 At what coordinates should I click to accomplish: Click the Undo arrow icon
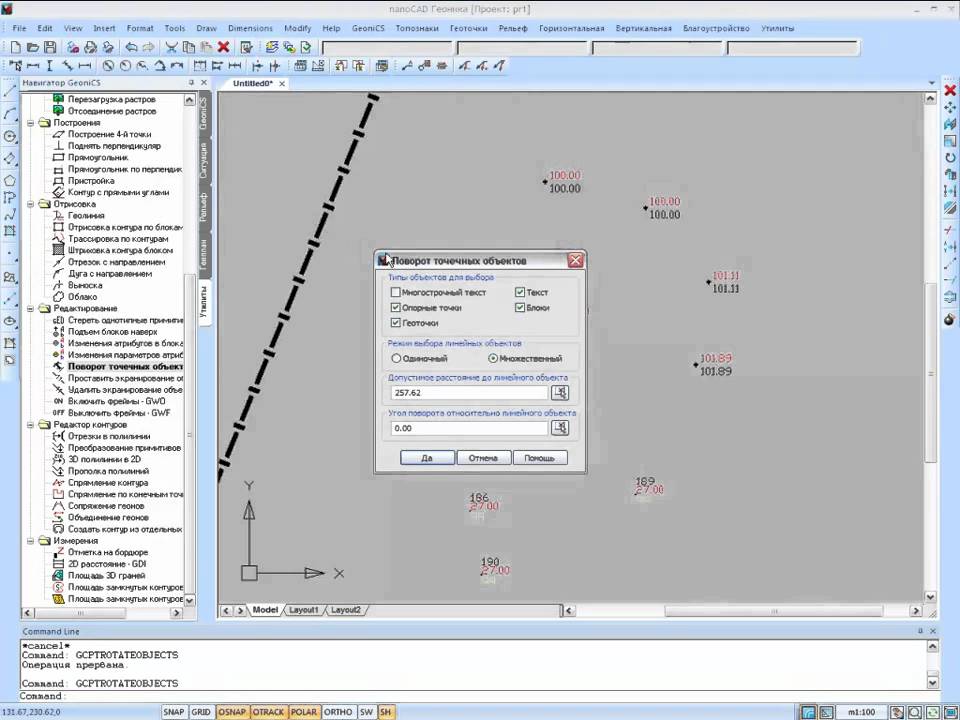(x=131, y=47)
